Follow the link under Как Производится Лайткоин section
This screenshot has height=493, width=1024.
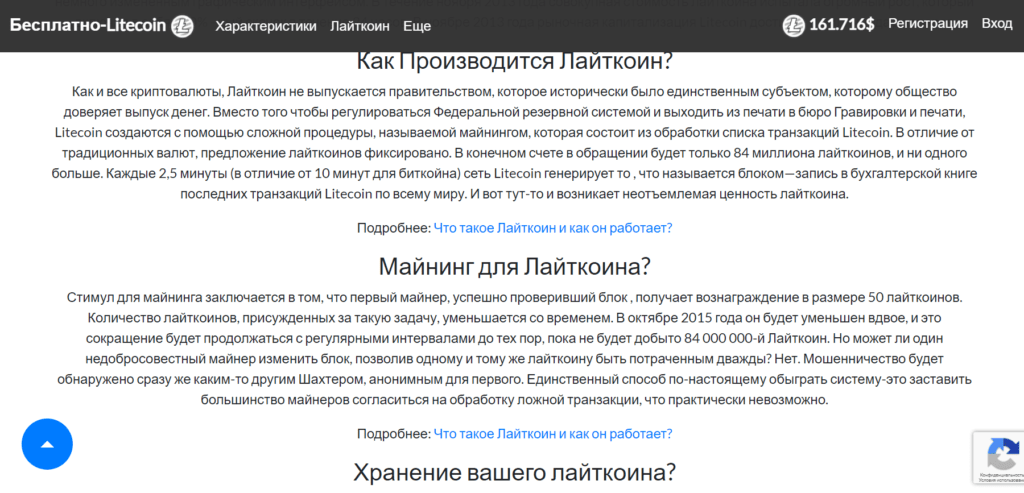552,228
